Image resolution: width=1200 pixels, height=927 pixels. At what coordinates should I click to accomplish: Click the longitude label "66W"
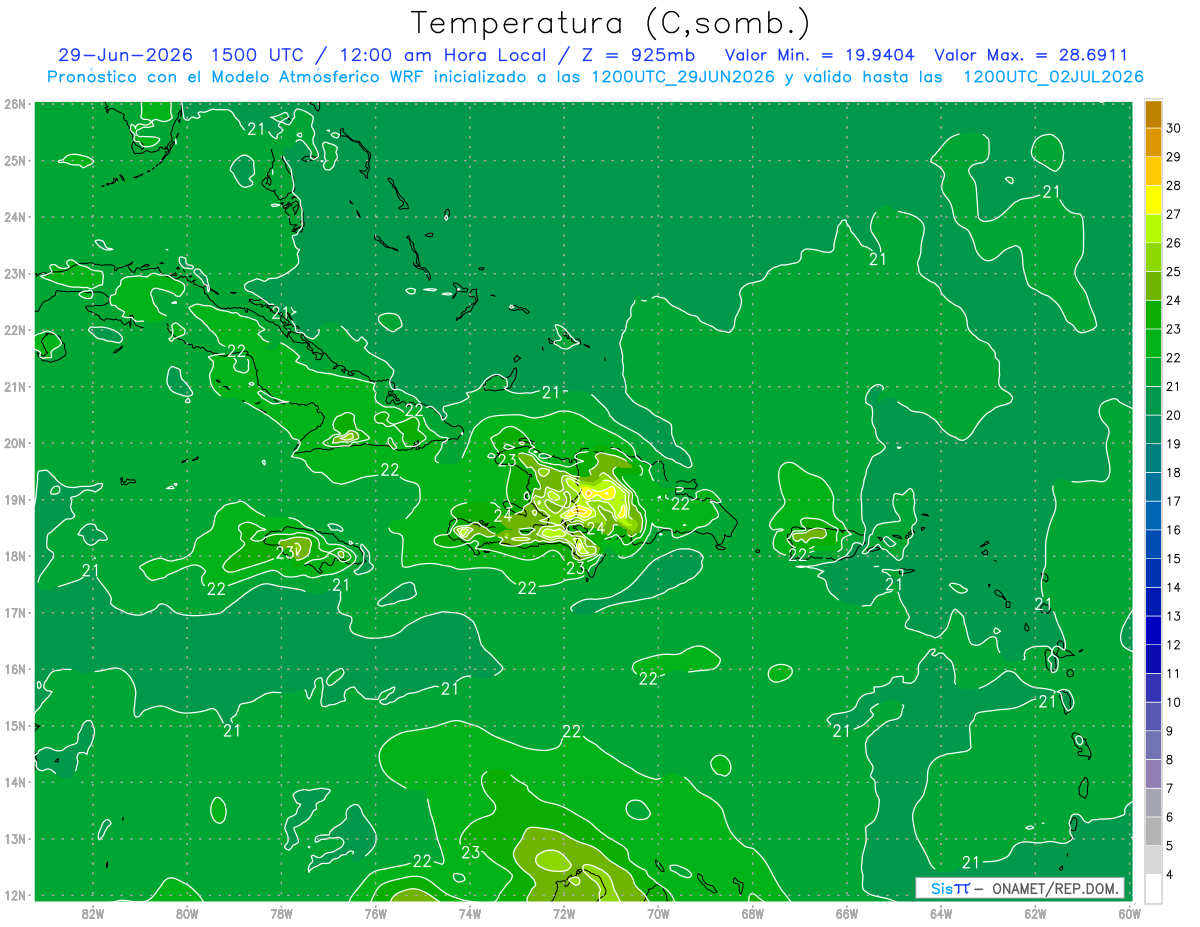847,913
